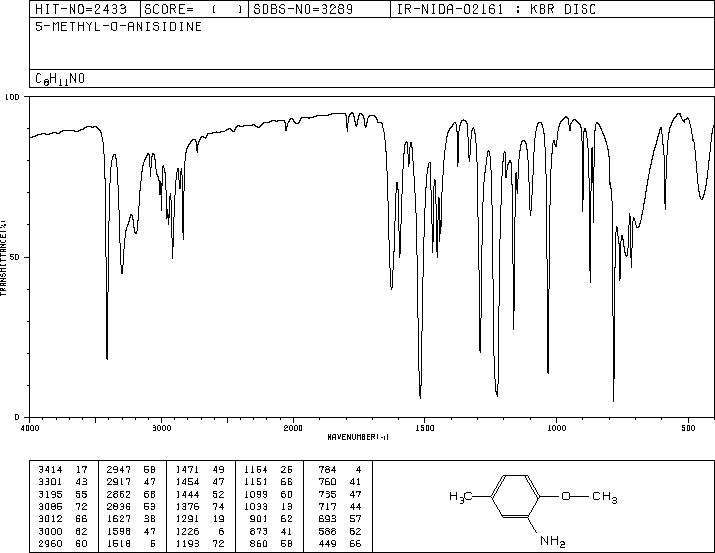This screenshot has width=715, height=553.
Task: Click the molecular formula C8H11NO
Action: 60,79
